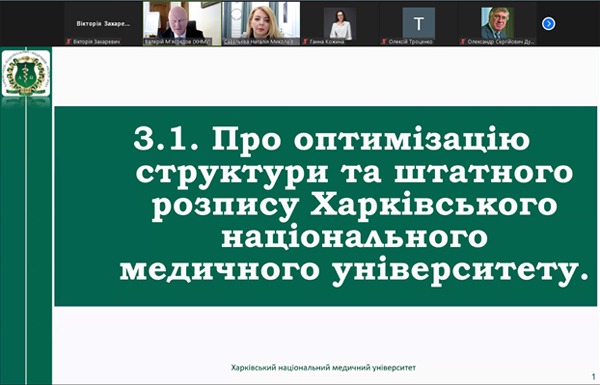Click the university crest logo on slide
The image size is (600, 385).
point(26,73)
